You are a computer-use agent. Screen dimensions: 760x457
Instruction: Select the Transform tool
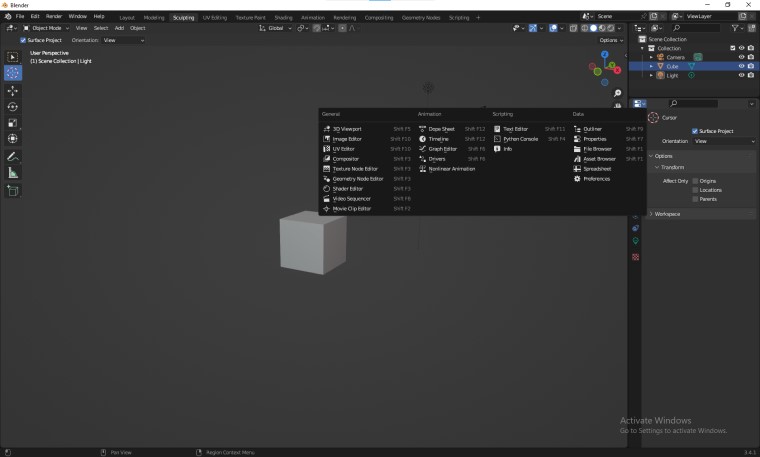[x=13, y=139]
